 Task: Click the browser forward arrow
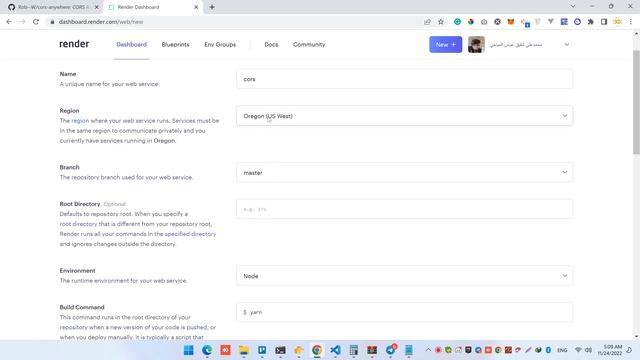click(x=22, y=22)
